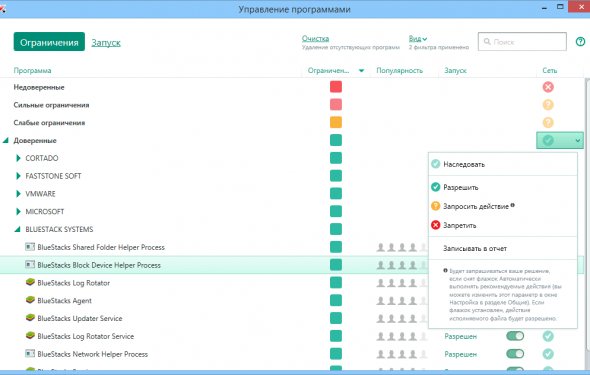Viewport: 590px width, 375px height.
Task: Open the Запуск tab link
Action: point(106,43)
